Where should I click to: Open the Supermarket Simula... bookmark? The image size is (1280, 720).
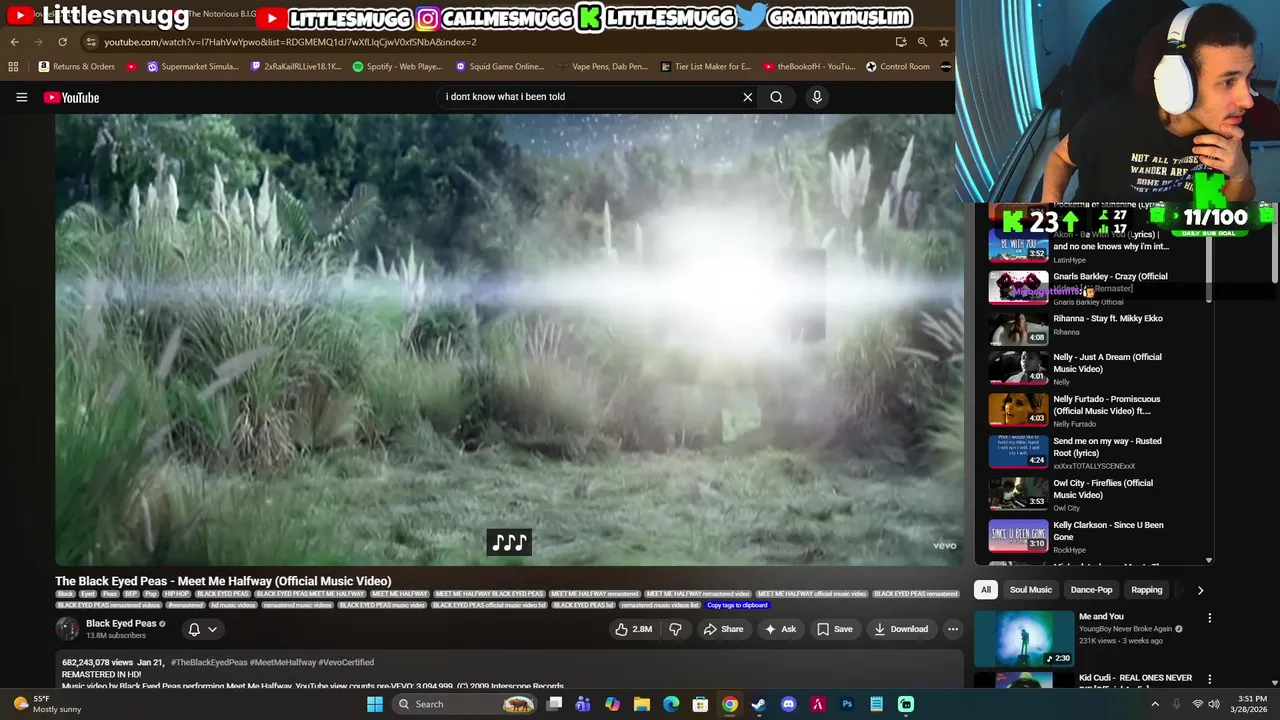click(193, 67)
